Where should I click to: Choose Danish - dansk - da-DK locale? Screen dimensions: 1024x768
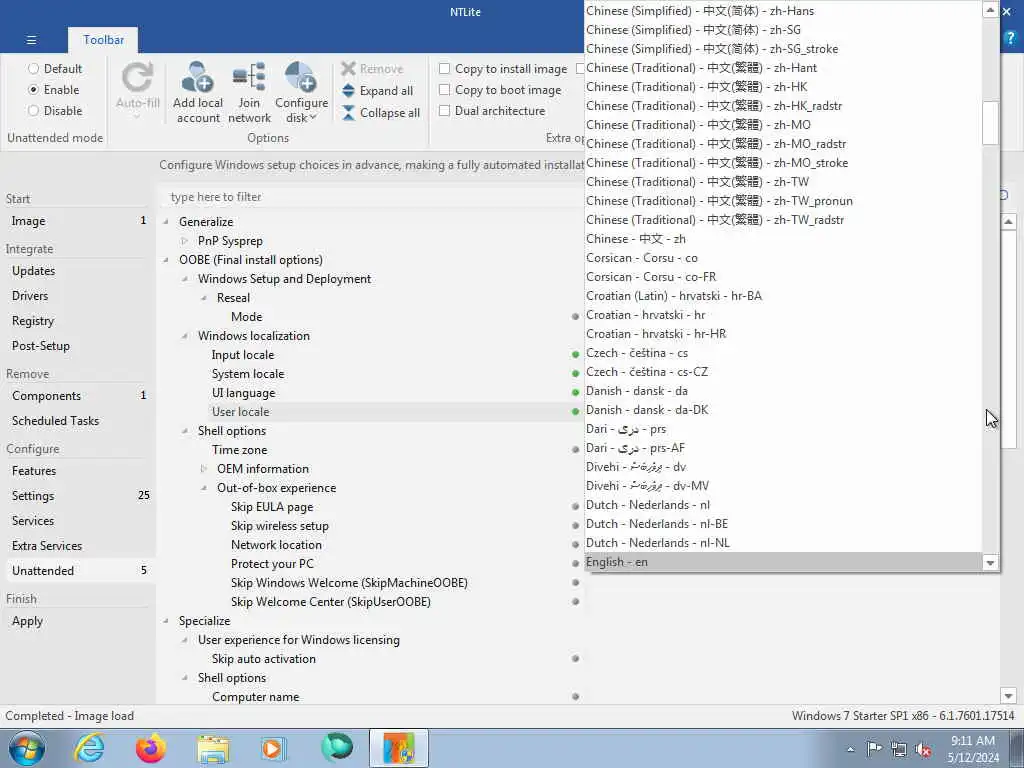point(782,410)
